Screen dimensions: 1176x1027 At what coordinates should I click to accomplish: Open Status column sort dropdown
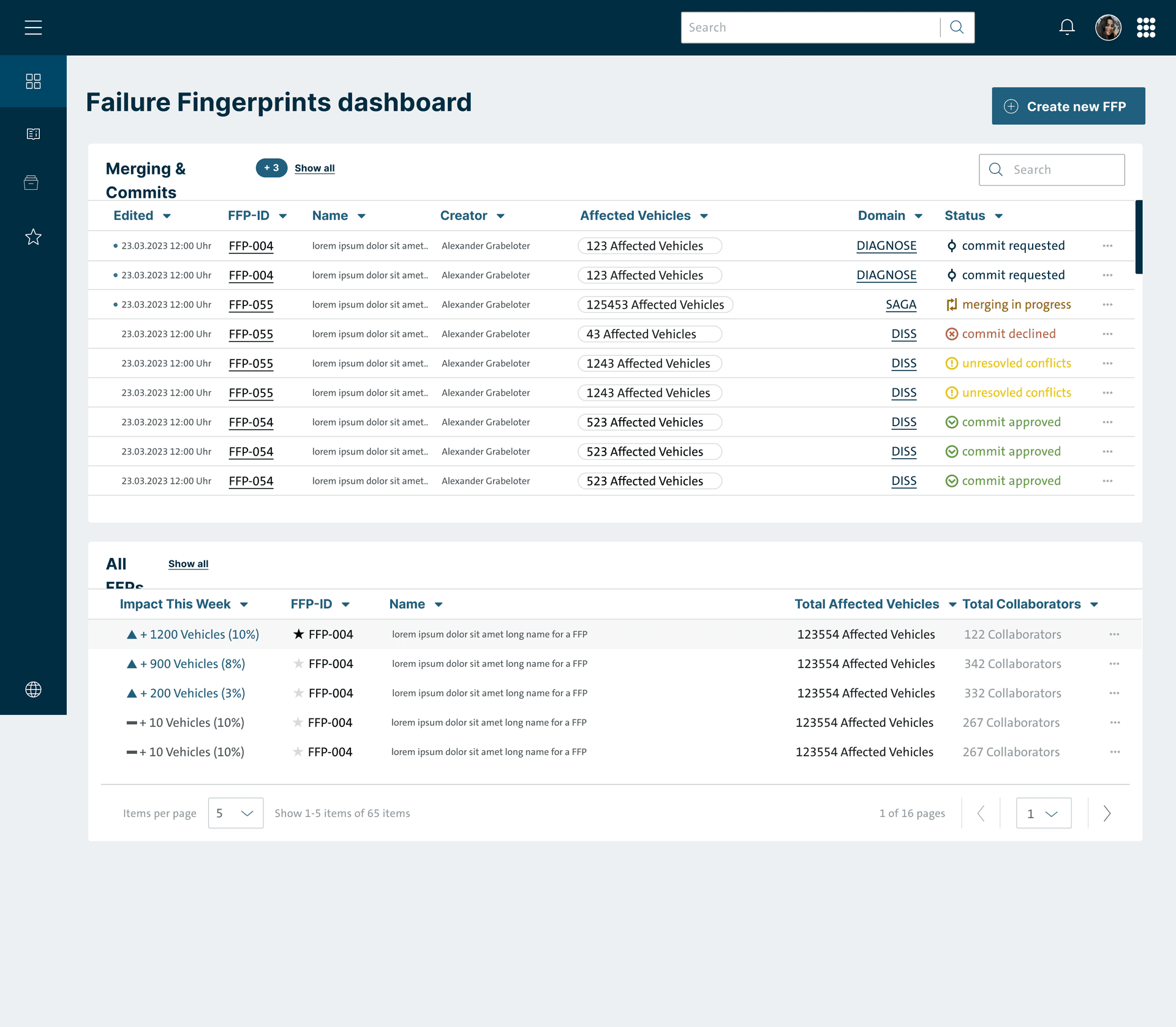point(998,216)
